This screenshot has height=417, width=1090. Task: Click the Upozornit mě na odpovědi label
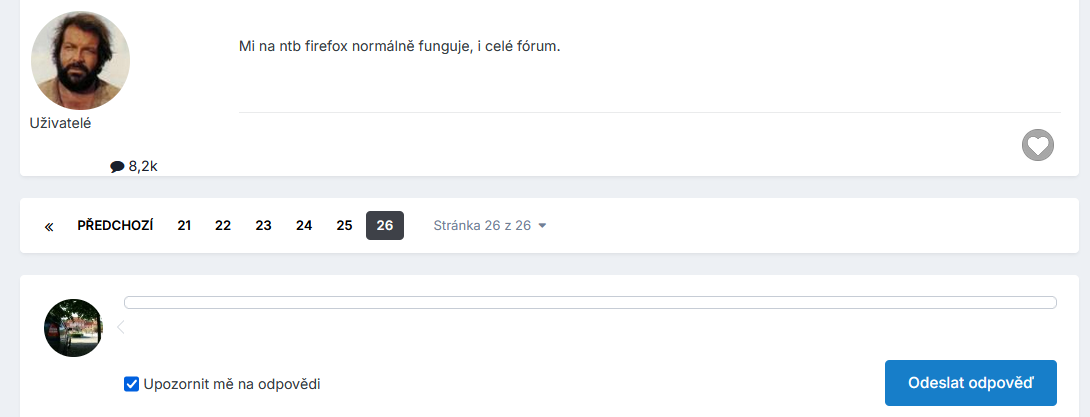tap(232, 383)
